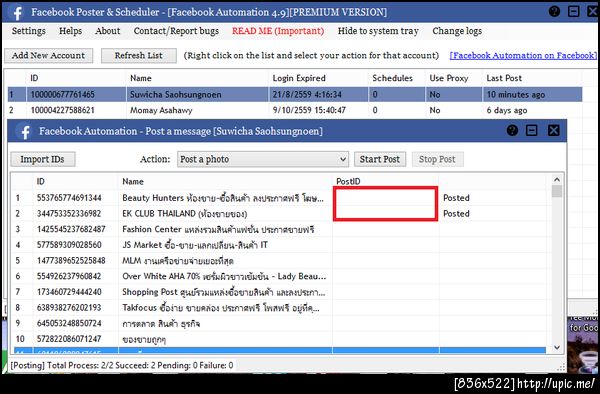The image size is (600, 394).
Task: Expand the Action dropdown Post a photo
Action: 263,159
